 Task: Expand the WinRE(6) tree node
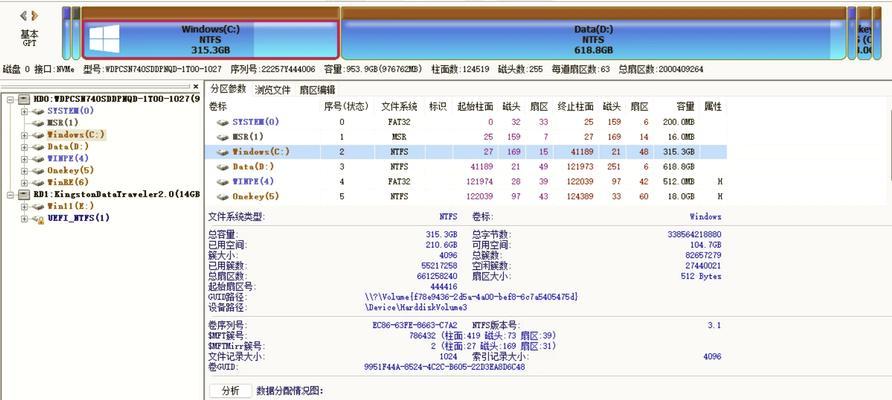tap(24, 183)
